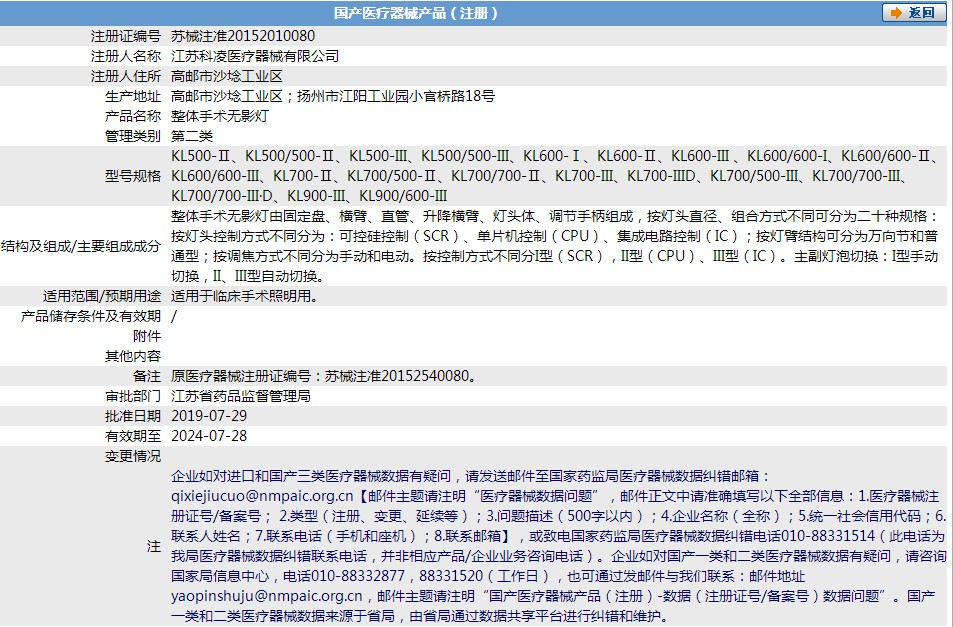
Task: Select final note line starting 一类和二类医疗器械数据来源于省局
Action: point(421,616)
